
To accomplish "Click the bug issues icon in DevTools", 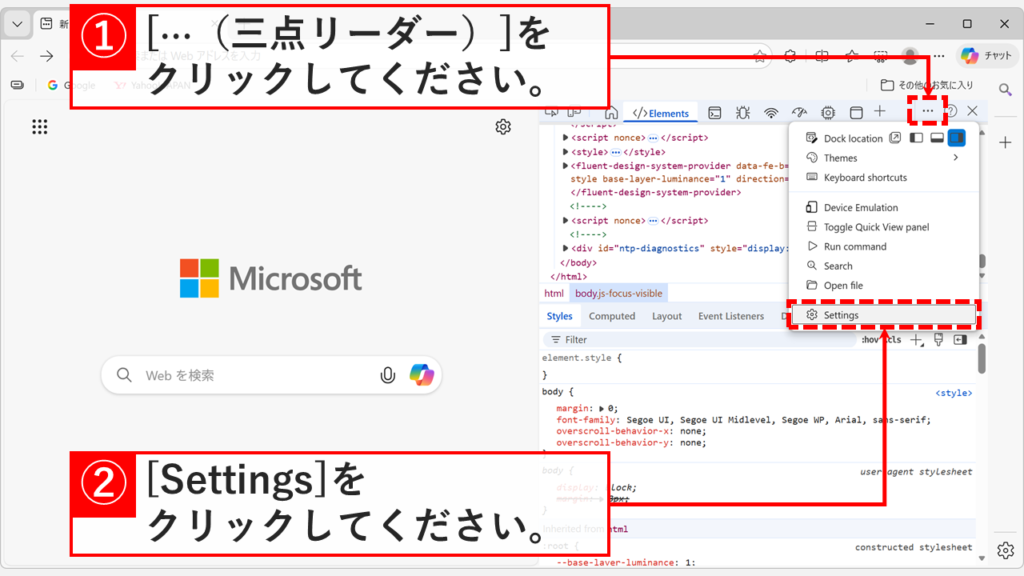I will (x=741, y=113).
